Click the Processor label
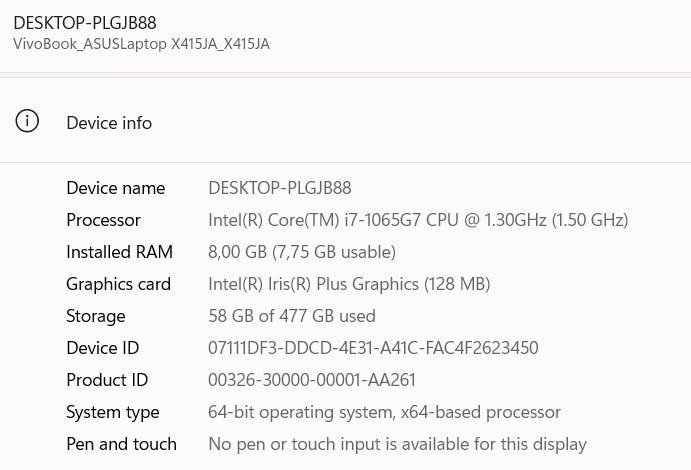 coord(104,220)
